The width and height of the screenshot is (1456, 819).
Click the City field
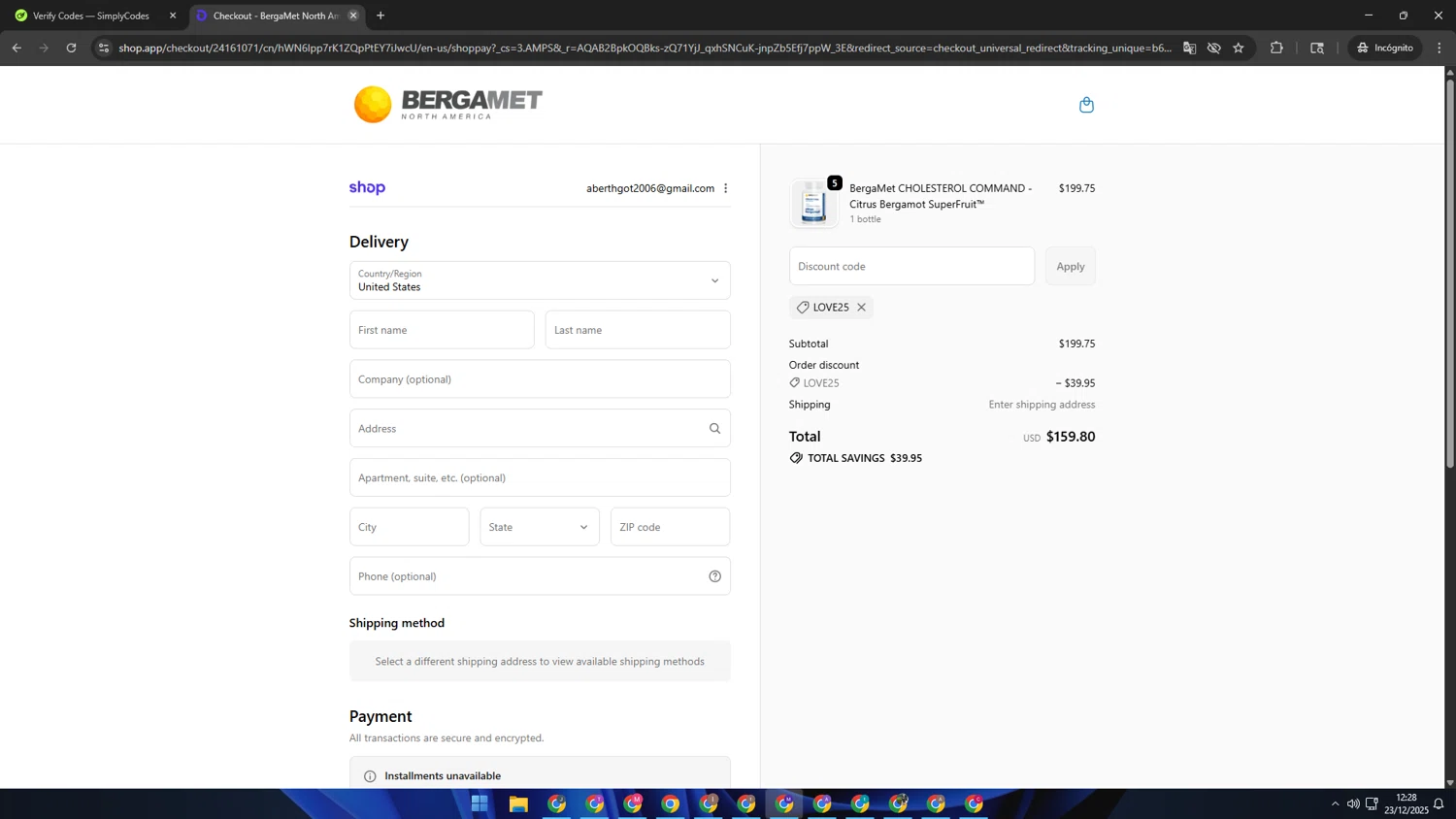click(x=409, y=527)
